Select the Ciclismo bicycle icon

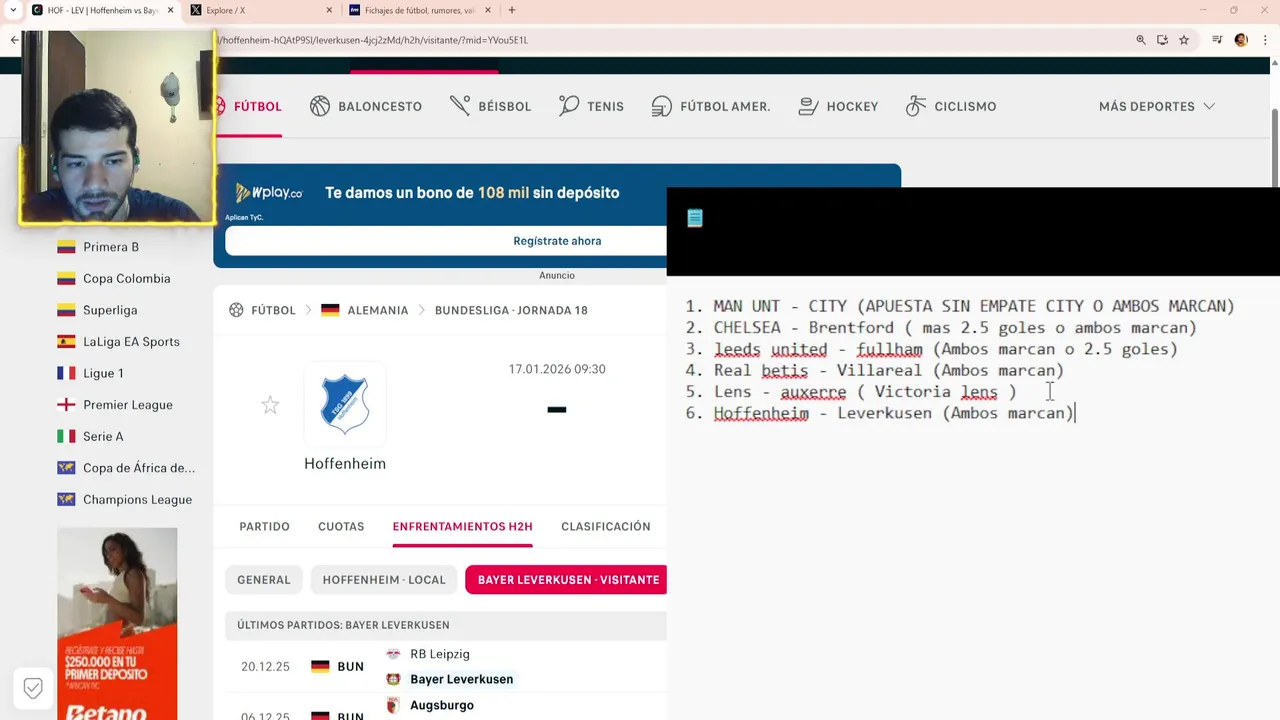pyautogui.click(x=916, y=106)
